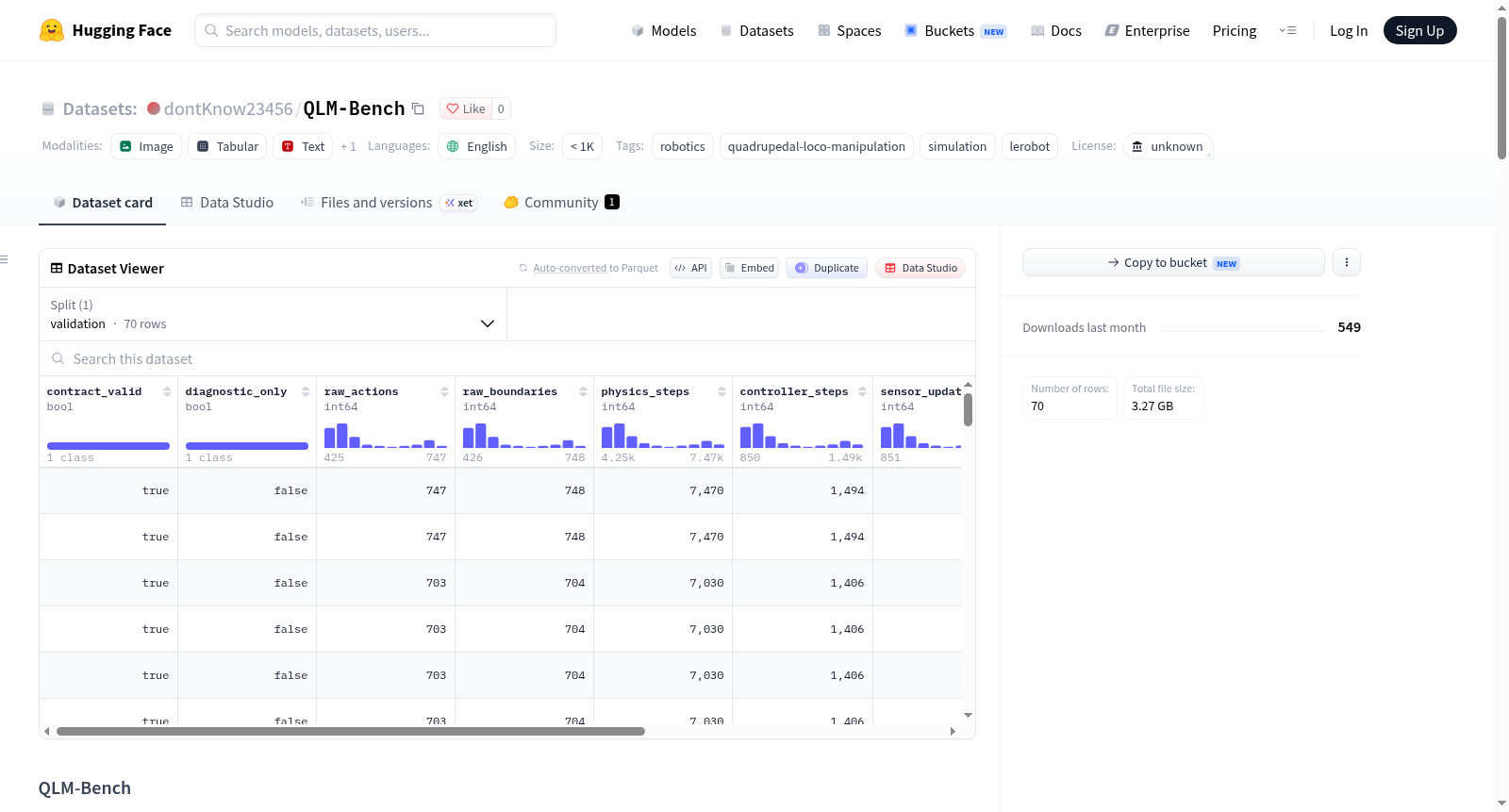Image resolution: width=1509 pixels, height=812 pixels.
Task: Switch to the Dataset card tab
Action: [102, 202]
